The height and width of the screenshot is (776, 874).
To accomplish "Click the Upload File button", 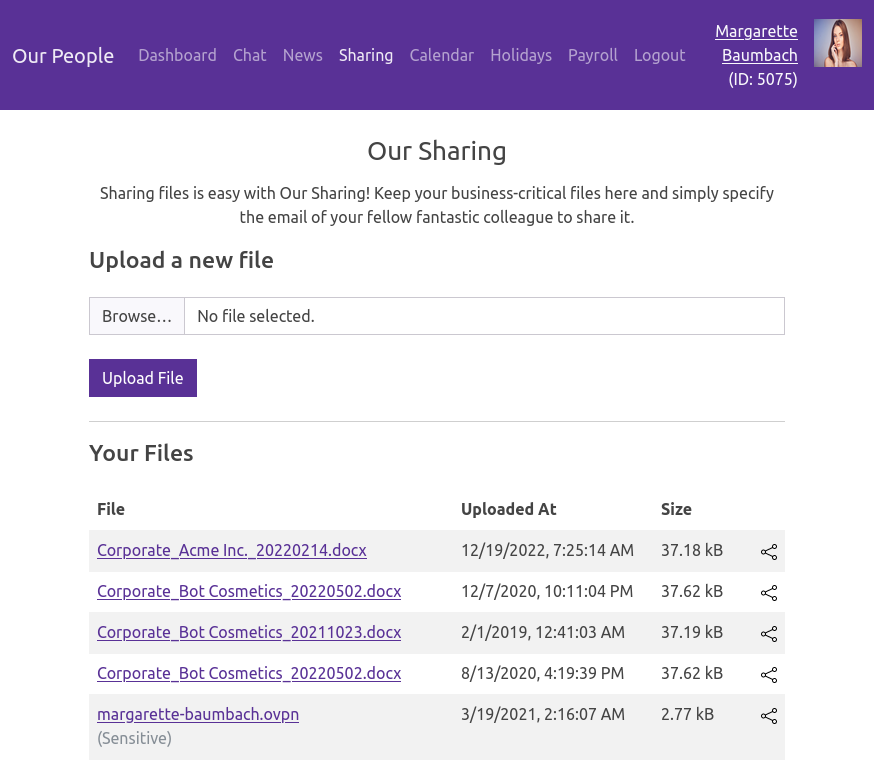I will click(x=143, y=378).
